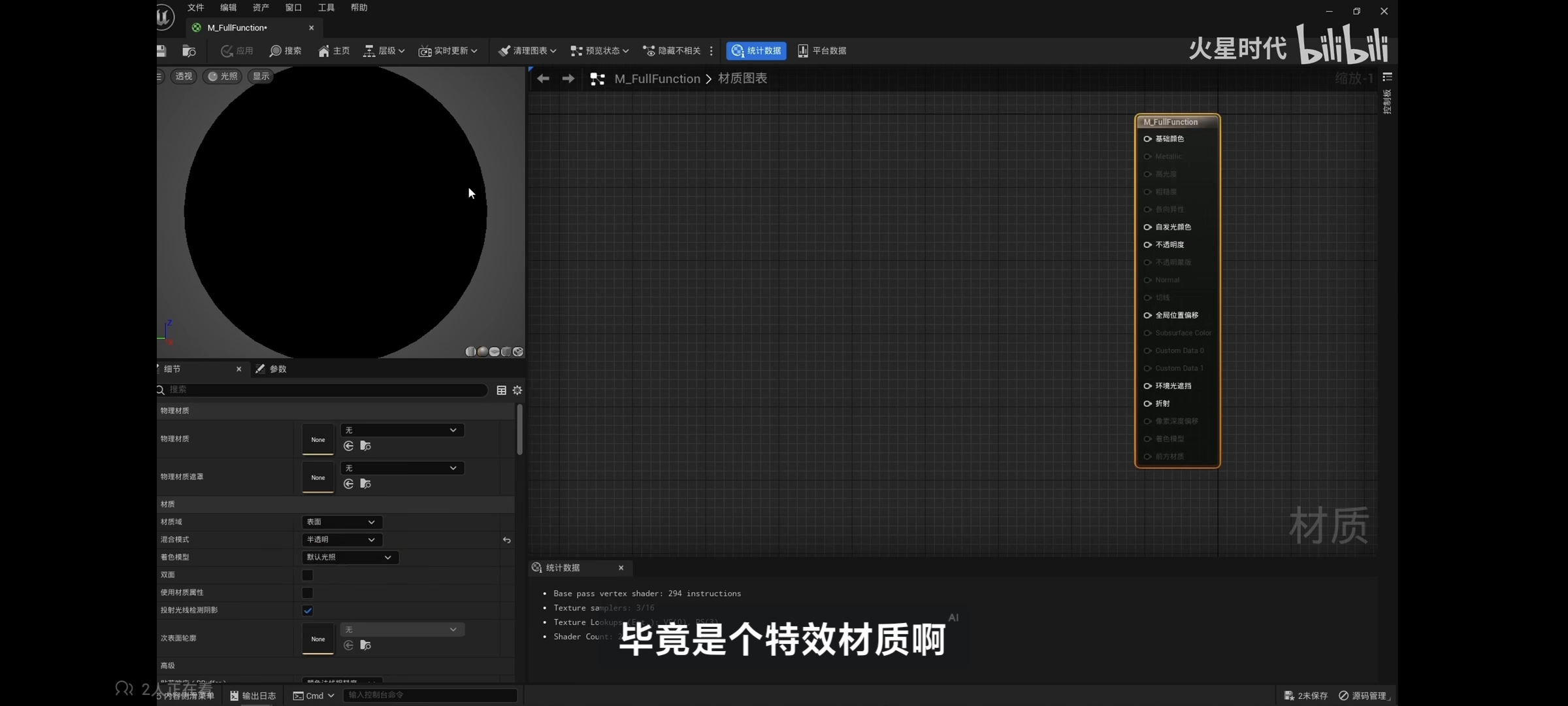Enable the 双面 checkbox
Screen dimensions: 1568x706
tap(307, 575)
